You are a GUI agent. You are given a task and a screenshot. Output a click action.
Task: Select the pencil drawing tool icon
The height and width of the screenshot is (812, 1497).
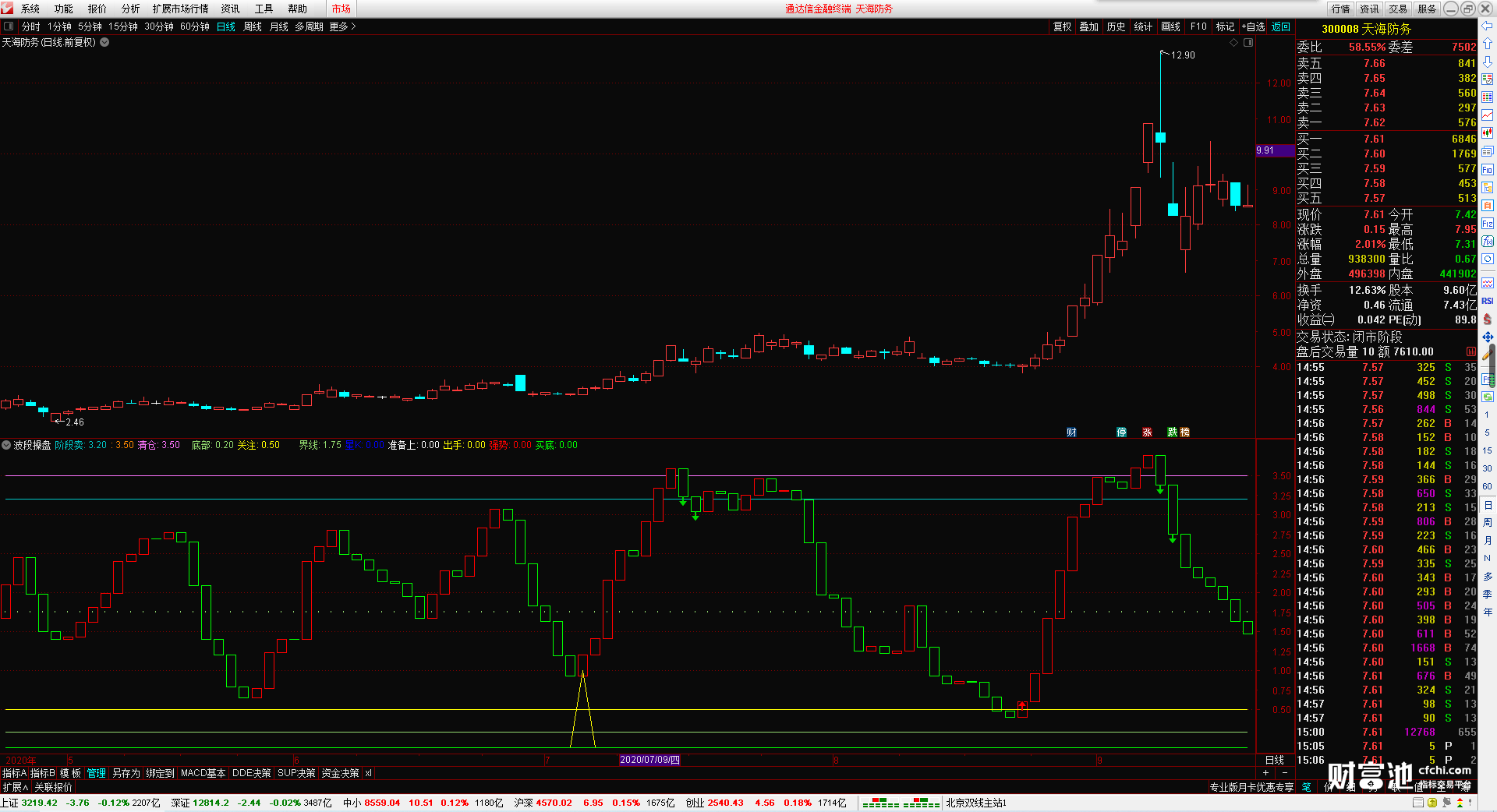(1488, 355)
